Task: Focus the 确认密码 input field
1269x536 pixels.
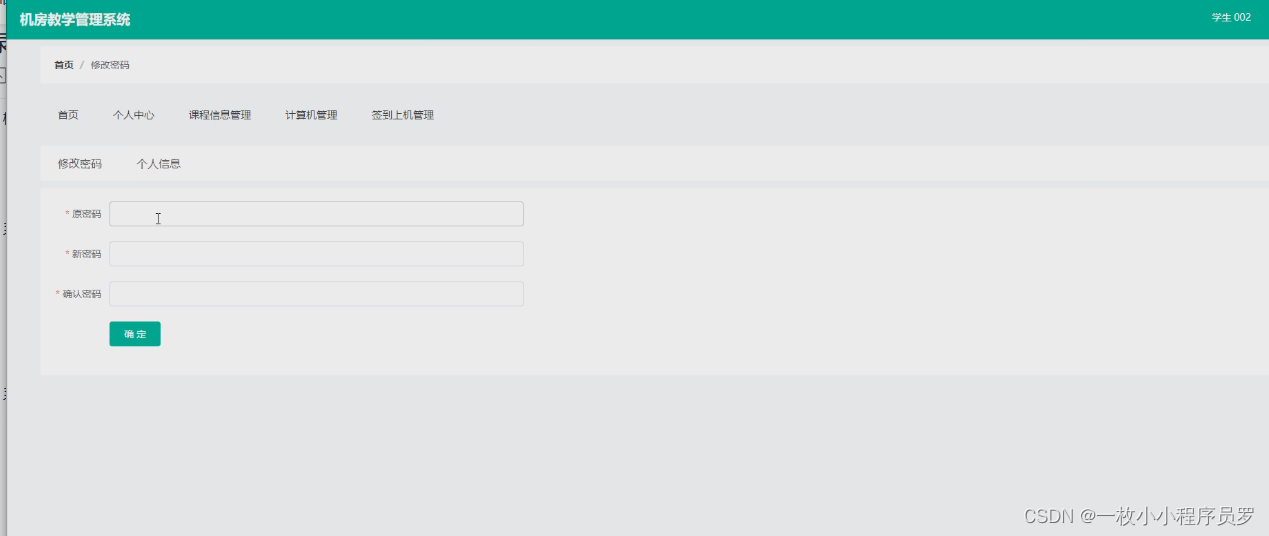Action: (x=316, y=294)
